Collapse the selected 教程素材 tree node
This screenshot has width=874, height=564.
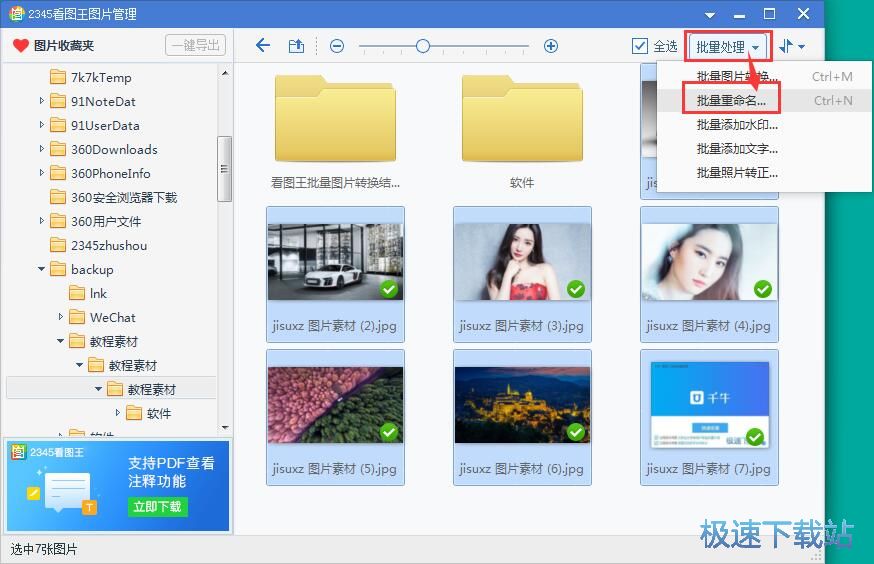(x=99, y=389)
